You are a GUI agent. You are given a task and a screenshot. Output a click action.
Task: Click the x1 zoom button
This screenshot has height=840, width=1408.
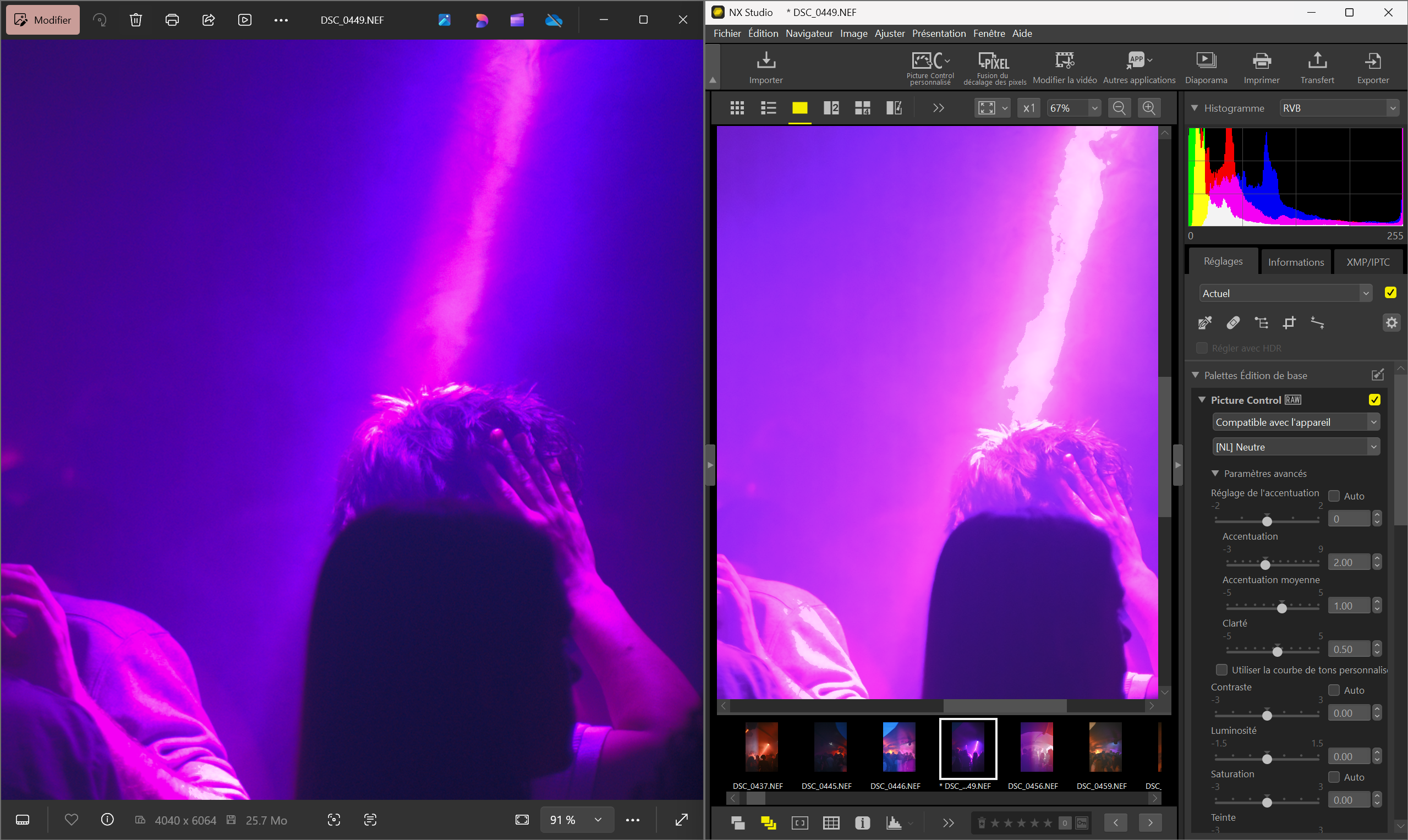point(1028,108)
